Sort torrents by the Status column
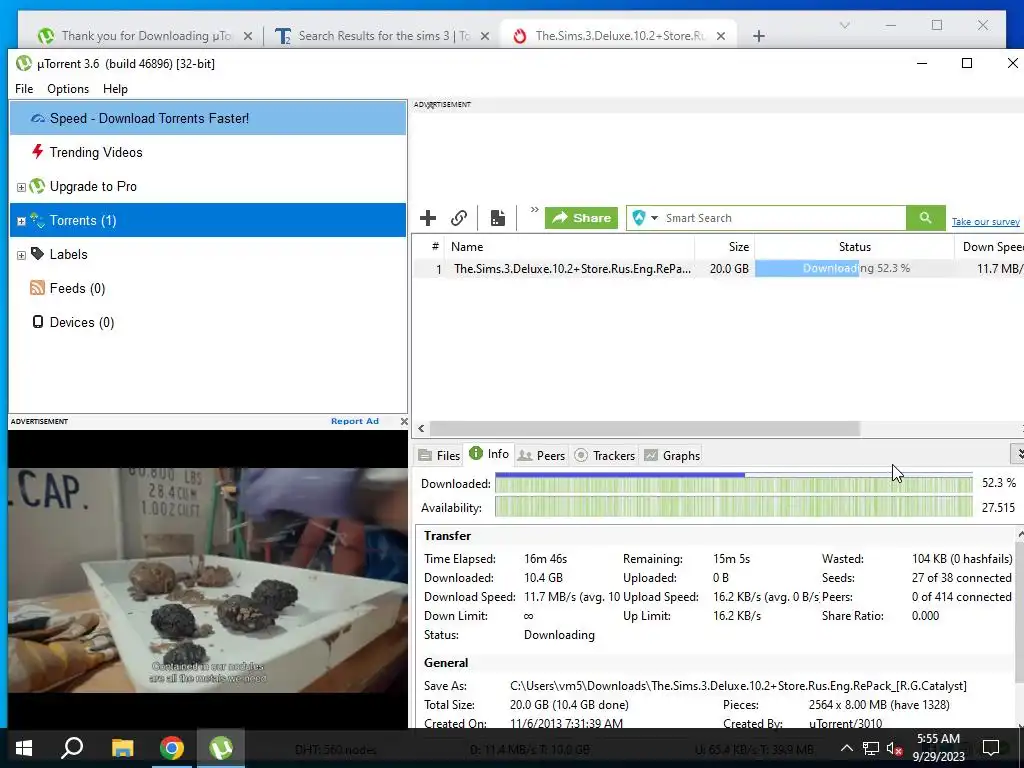Screen dimensions: 1024x768 point(854,247)
